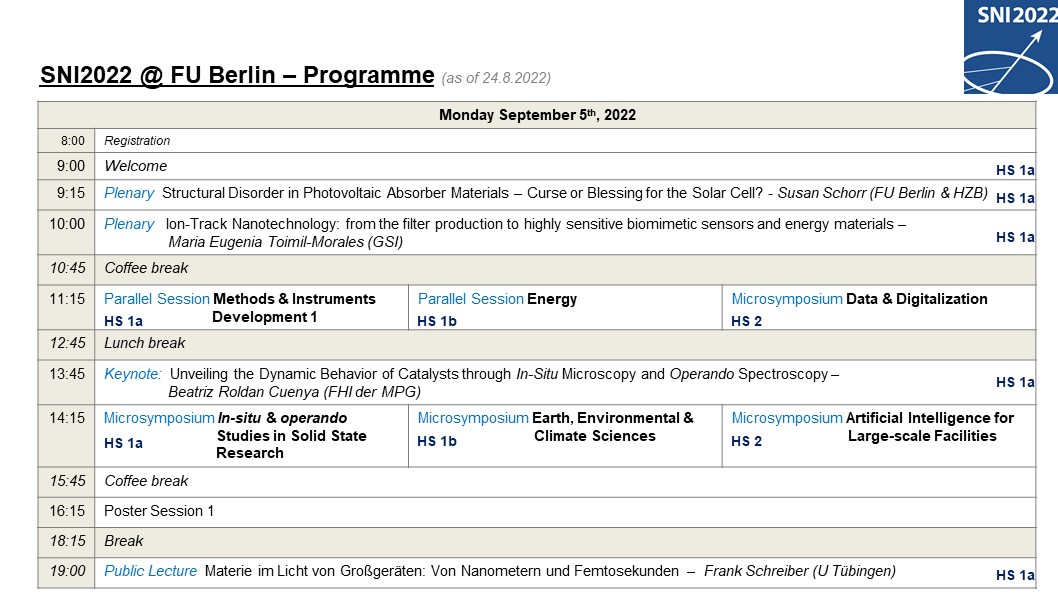
Task: Click the '18:15' time cell
Action: click(67, 541)
